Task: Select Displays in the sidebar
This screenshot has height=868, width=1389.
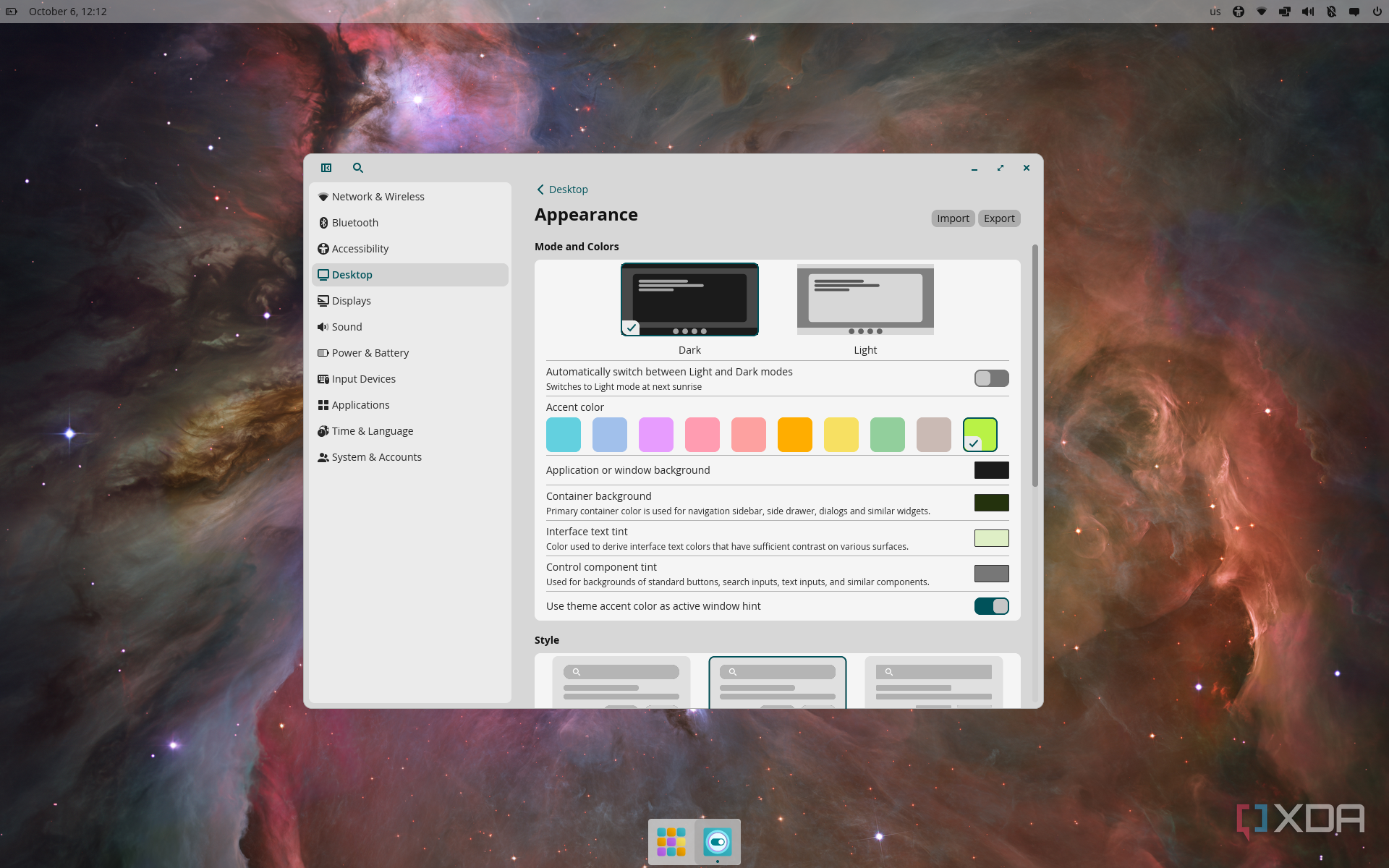Action: tap(410, 301)
